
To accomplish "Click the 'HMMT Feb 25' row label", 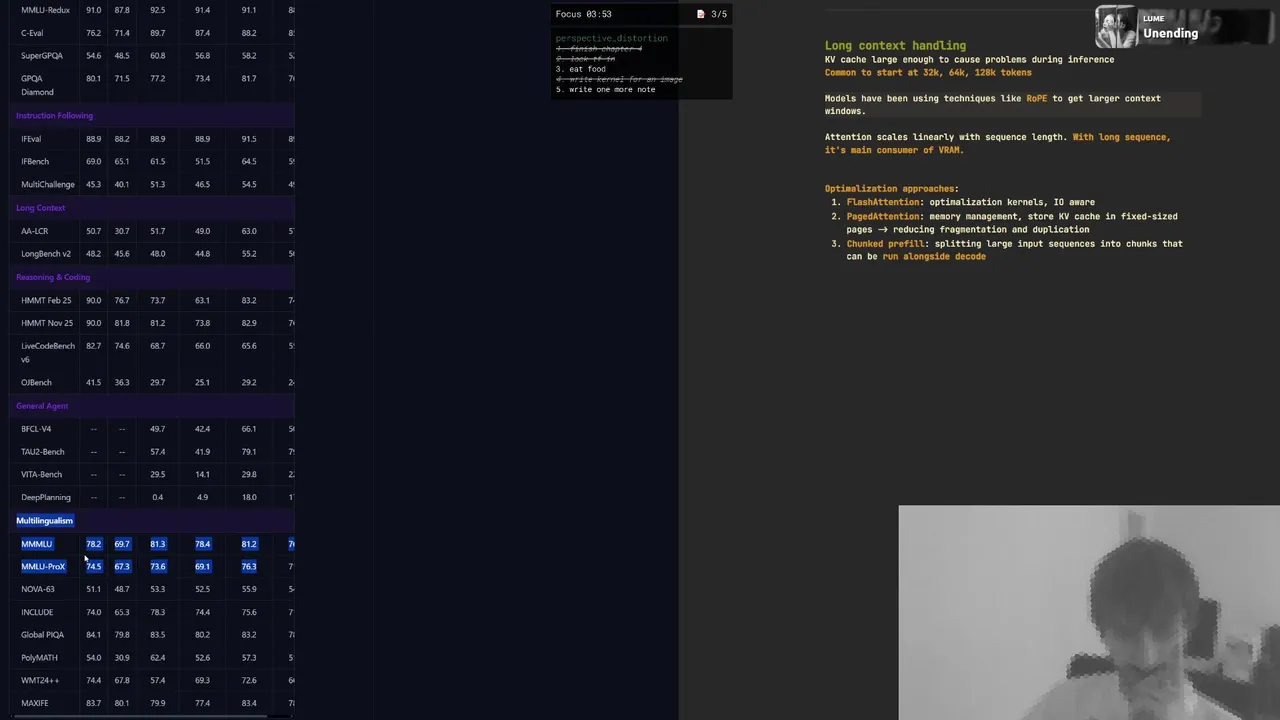I will click(46, 300).
